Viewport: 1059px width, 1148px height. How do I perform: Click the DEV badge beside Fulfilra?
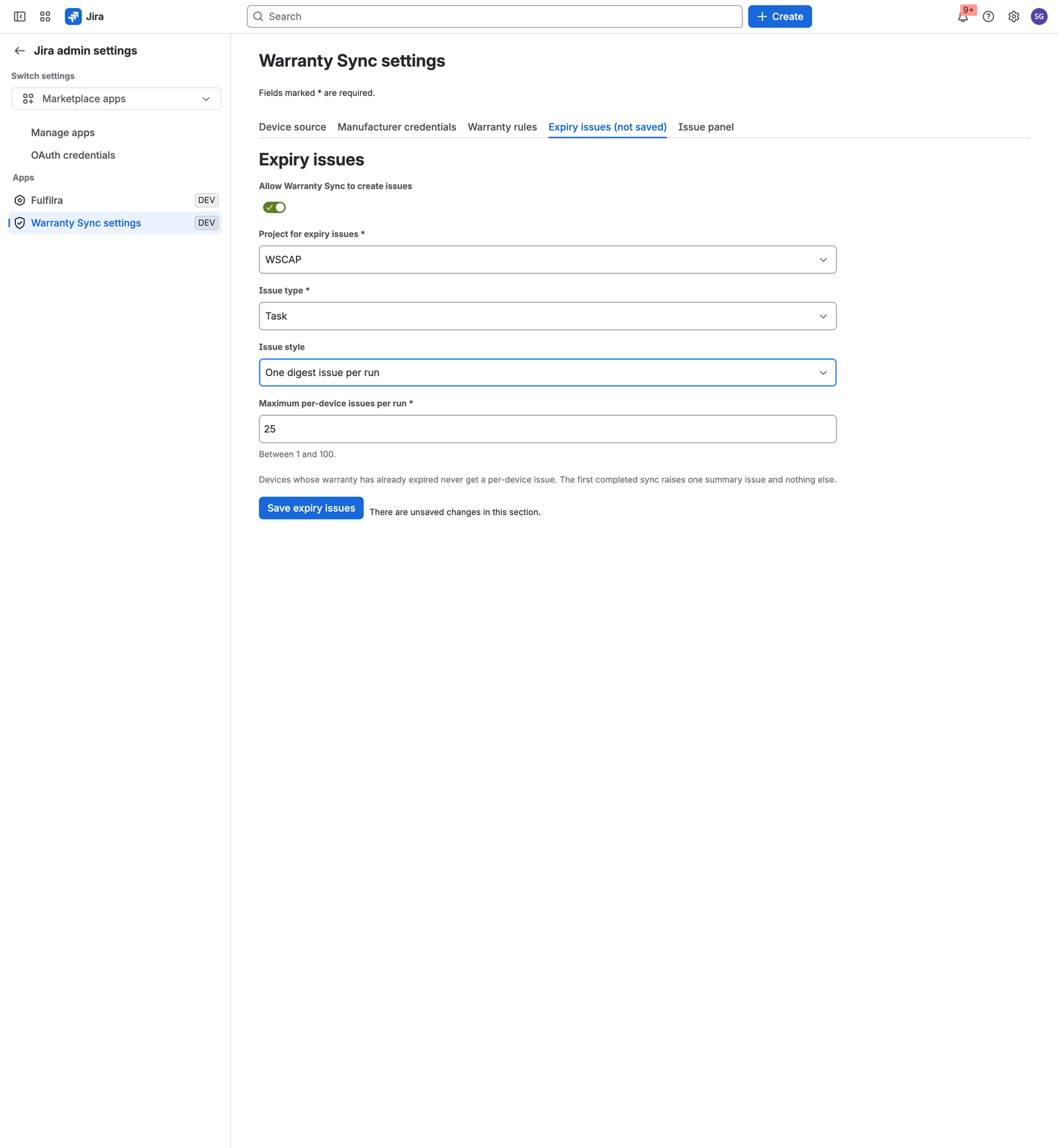(207, 201)
